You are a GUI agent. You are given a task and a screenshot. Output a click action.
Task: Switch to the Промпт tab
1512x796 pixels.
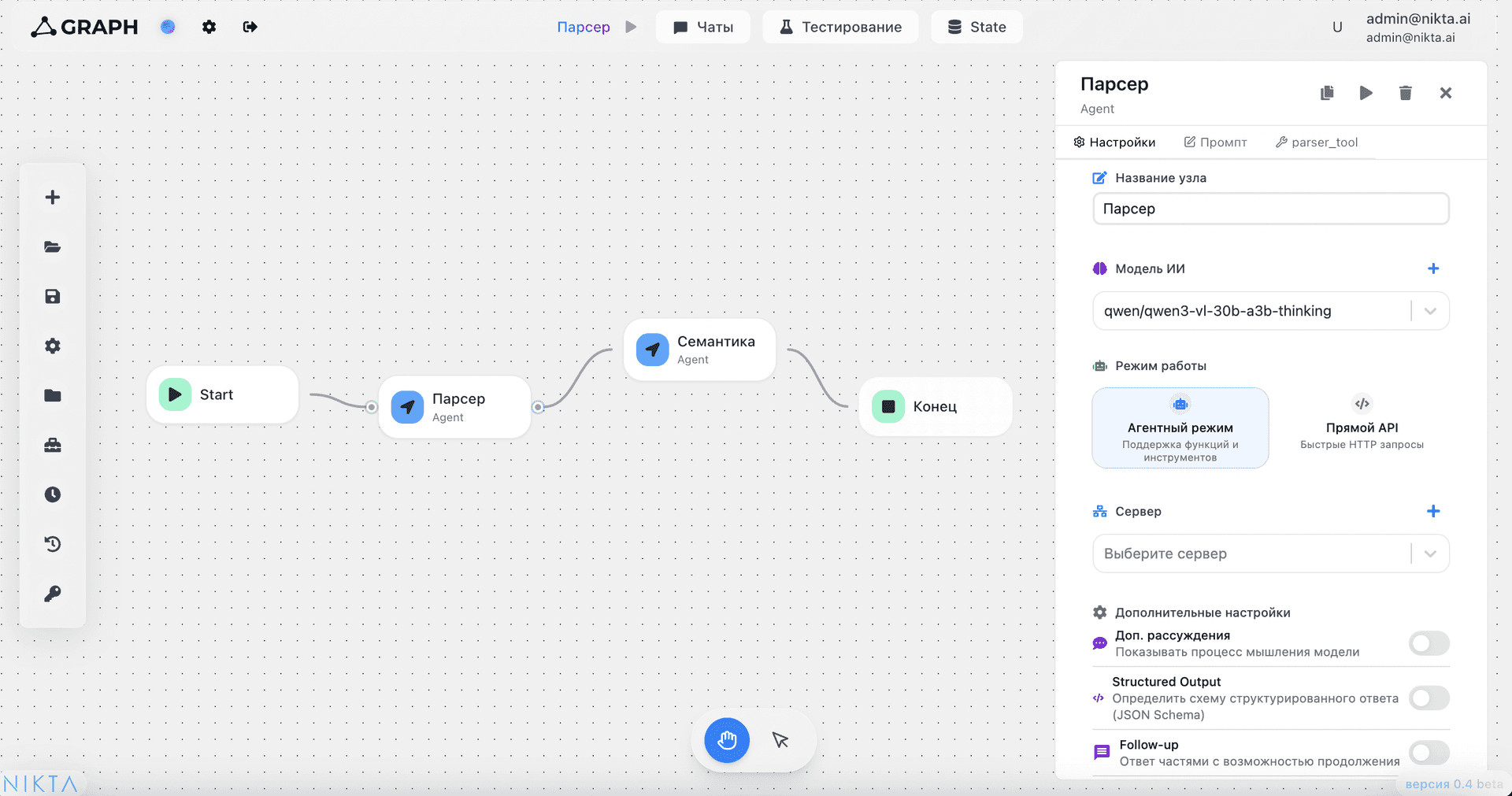coord(1215,143)
